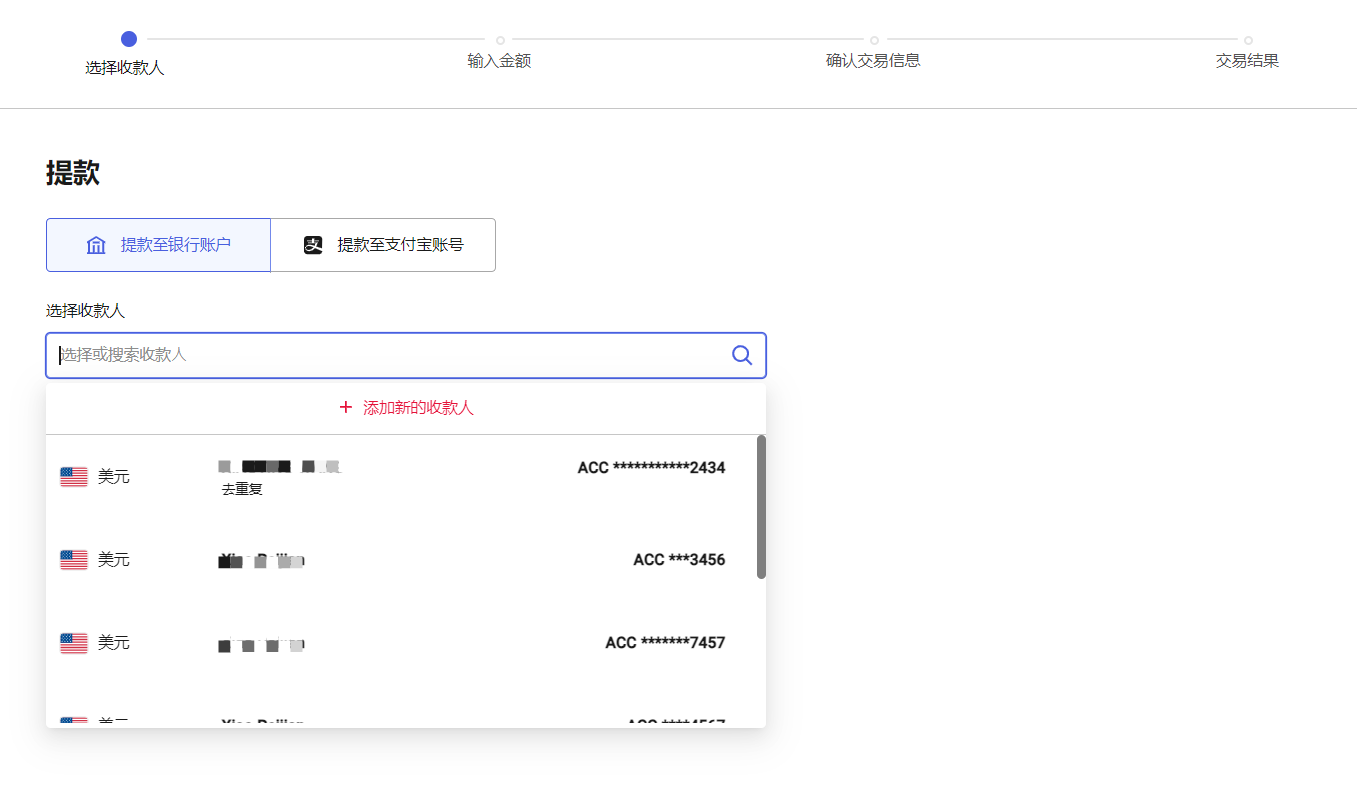Click the magnifier search icon
This screenshot has height=807, width=1357.
[741, 355]
